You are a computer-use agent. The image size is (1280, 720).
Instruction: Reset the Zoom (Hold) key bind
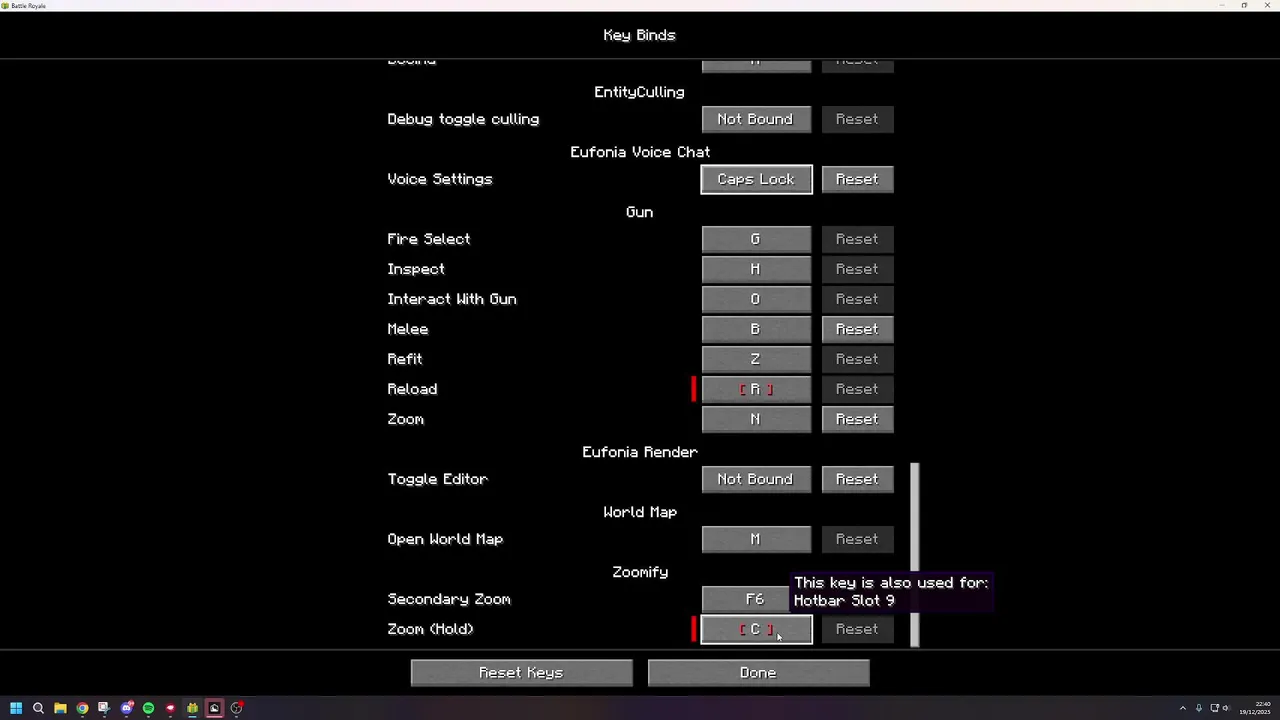pos(857,629)
